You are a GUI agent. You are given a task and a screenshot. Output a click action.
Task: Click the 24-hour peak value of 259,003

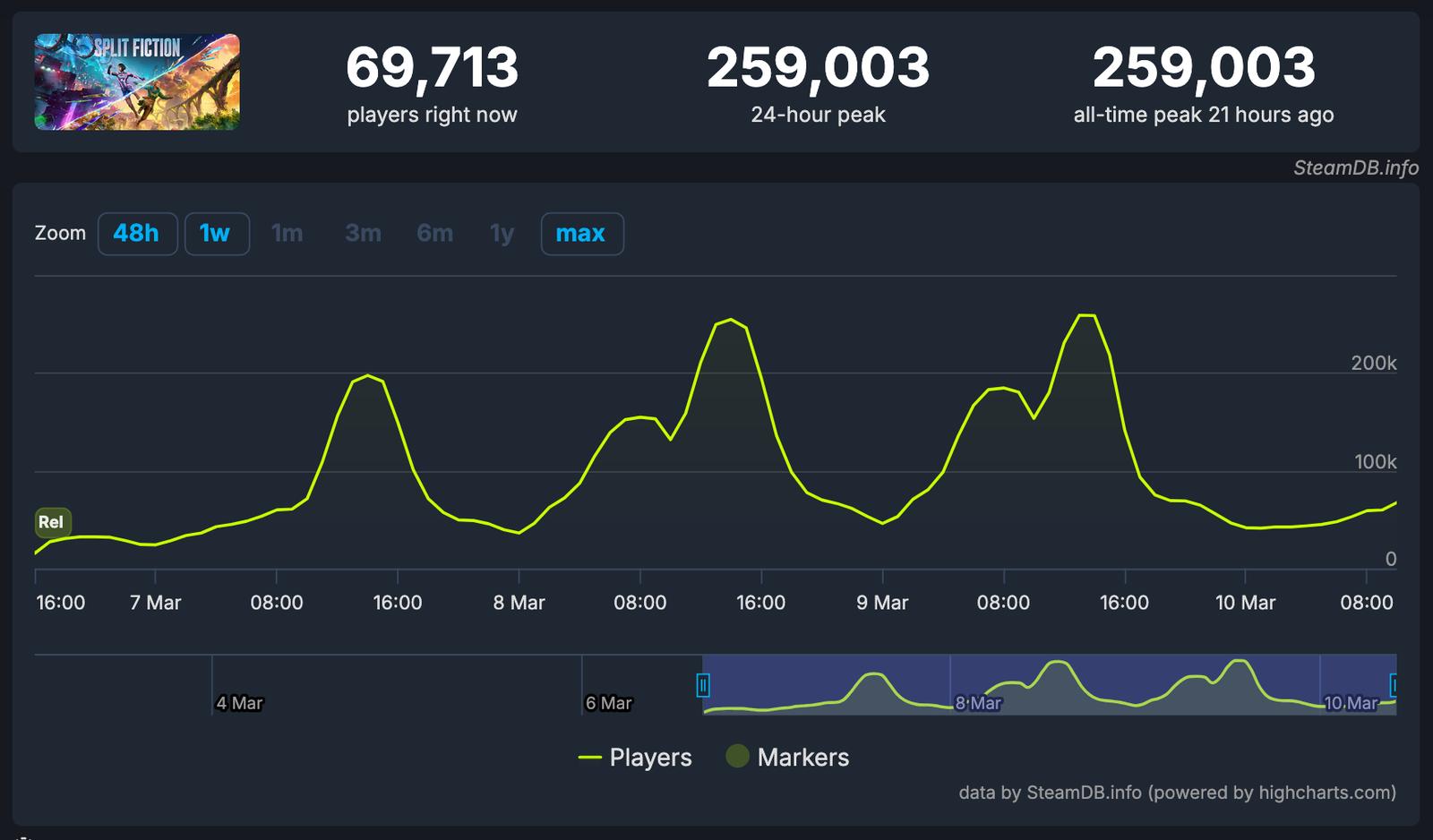pyautogui.click(x=819, y=64)
